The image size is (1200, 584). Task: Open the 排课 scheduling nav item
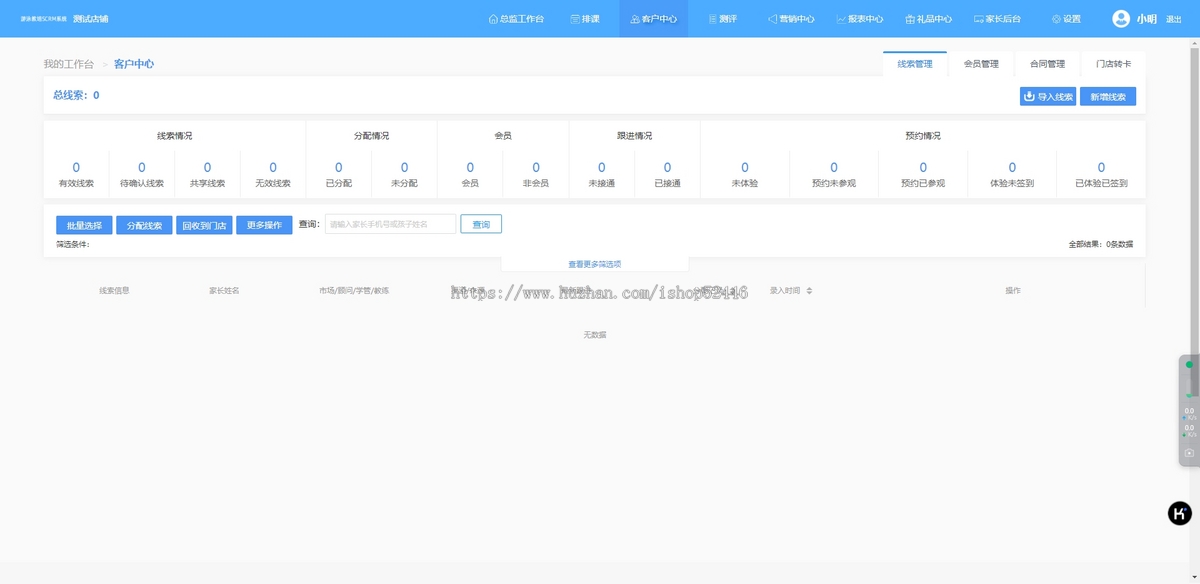point(585,19)
